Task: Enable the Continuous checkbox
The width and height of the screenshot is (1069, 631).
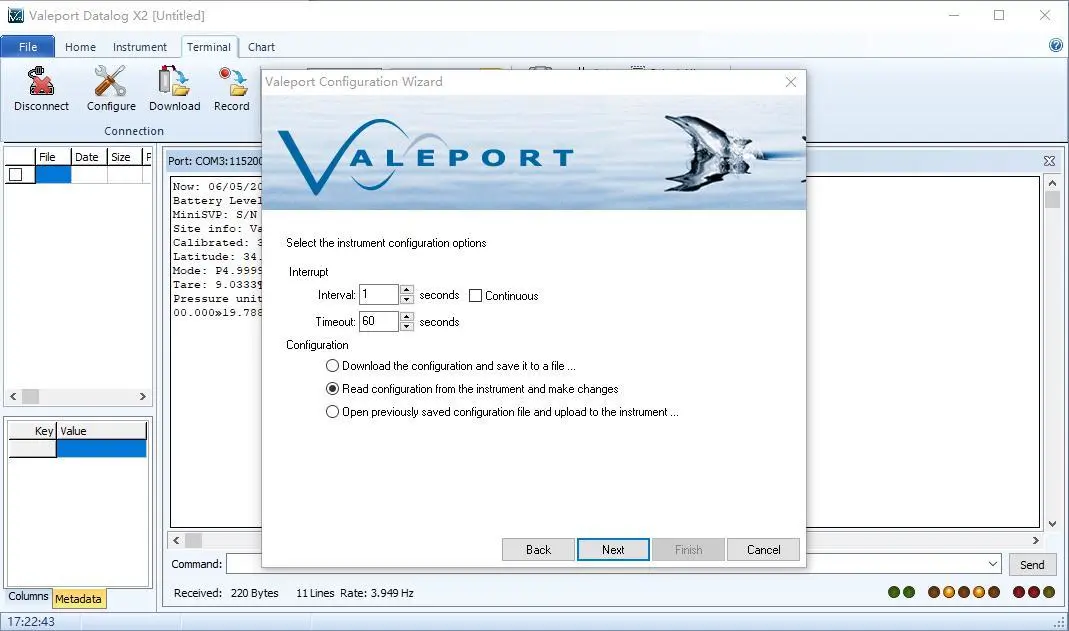Action: pyautogui.click(x=475, y=296)
